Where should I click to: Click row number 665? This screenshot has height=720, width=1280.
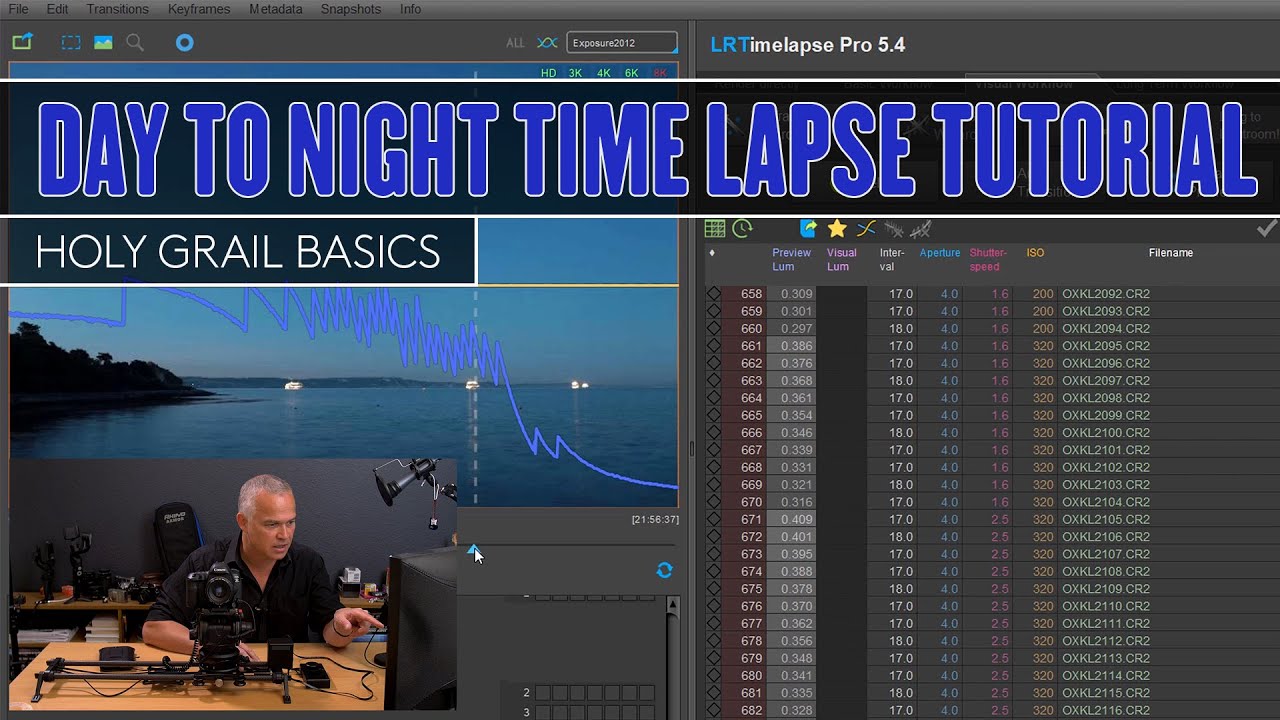point(751,415)
